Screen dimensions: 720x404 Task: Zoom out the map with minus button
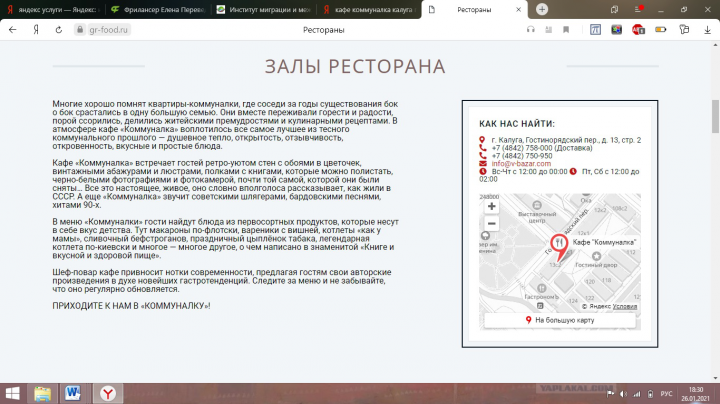click(491, 224)
